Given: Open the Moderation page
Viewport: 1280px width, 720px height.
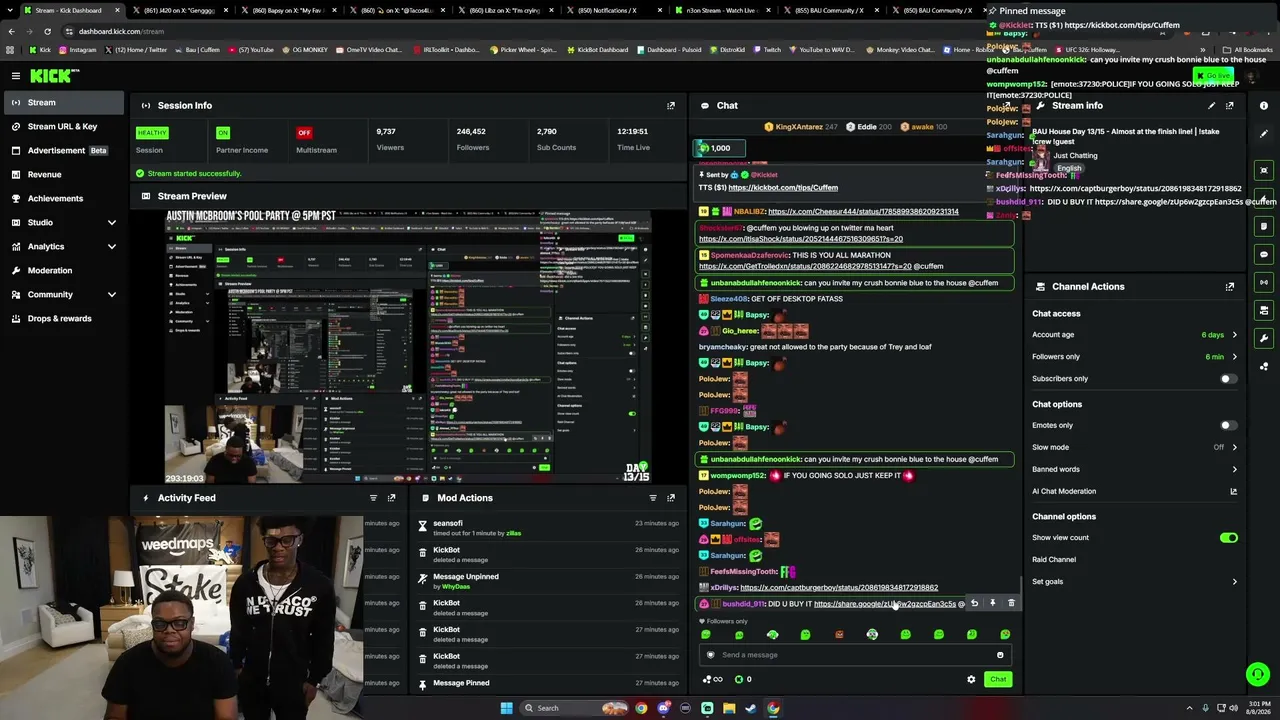Looking at the screenshot, I should pos(62,270).
